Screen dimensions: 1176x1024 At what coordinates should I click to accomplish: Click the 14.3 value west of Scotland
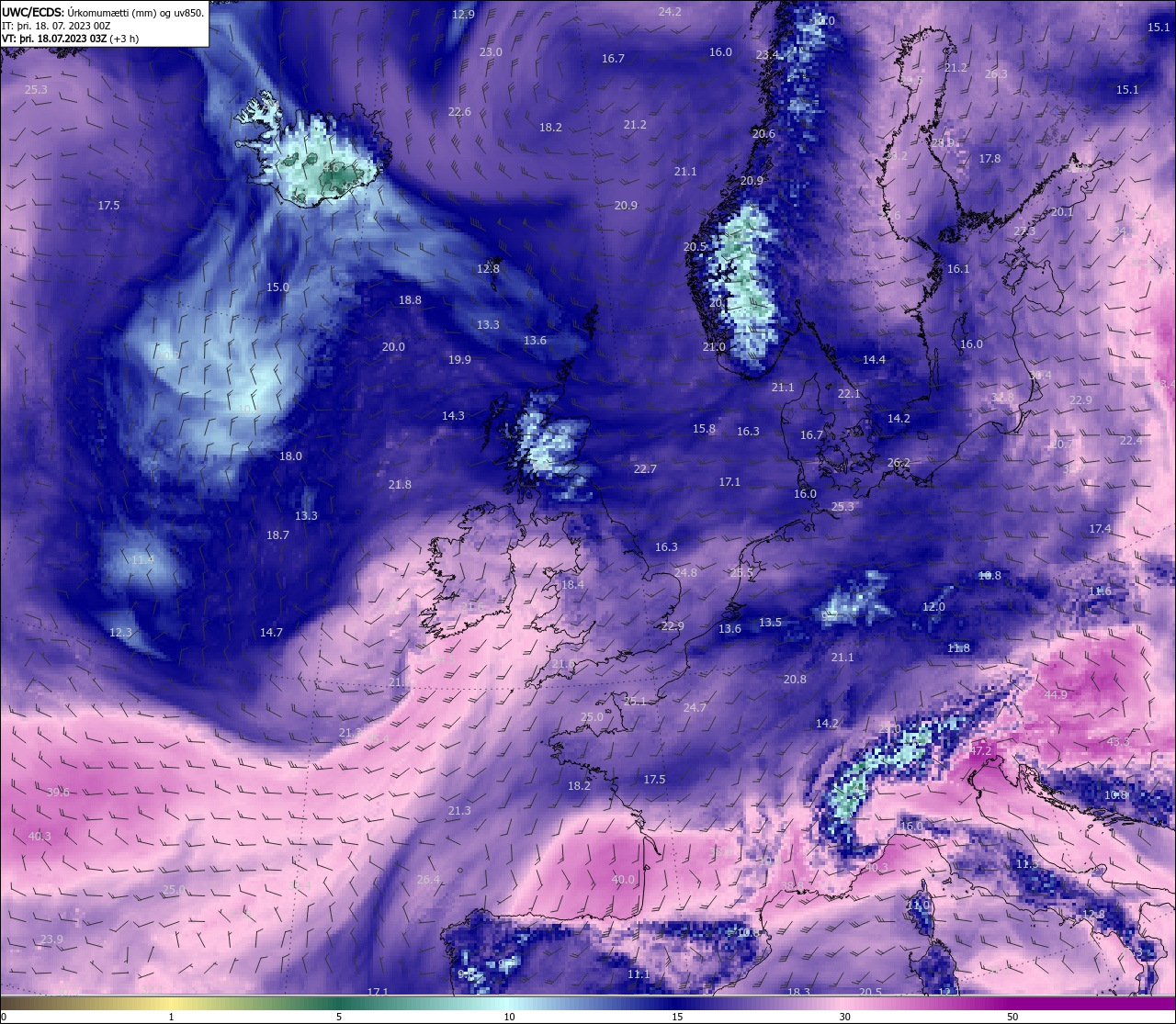453,416
